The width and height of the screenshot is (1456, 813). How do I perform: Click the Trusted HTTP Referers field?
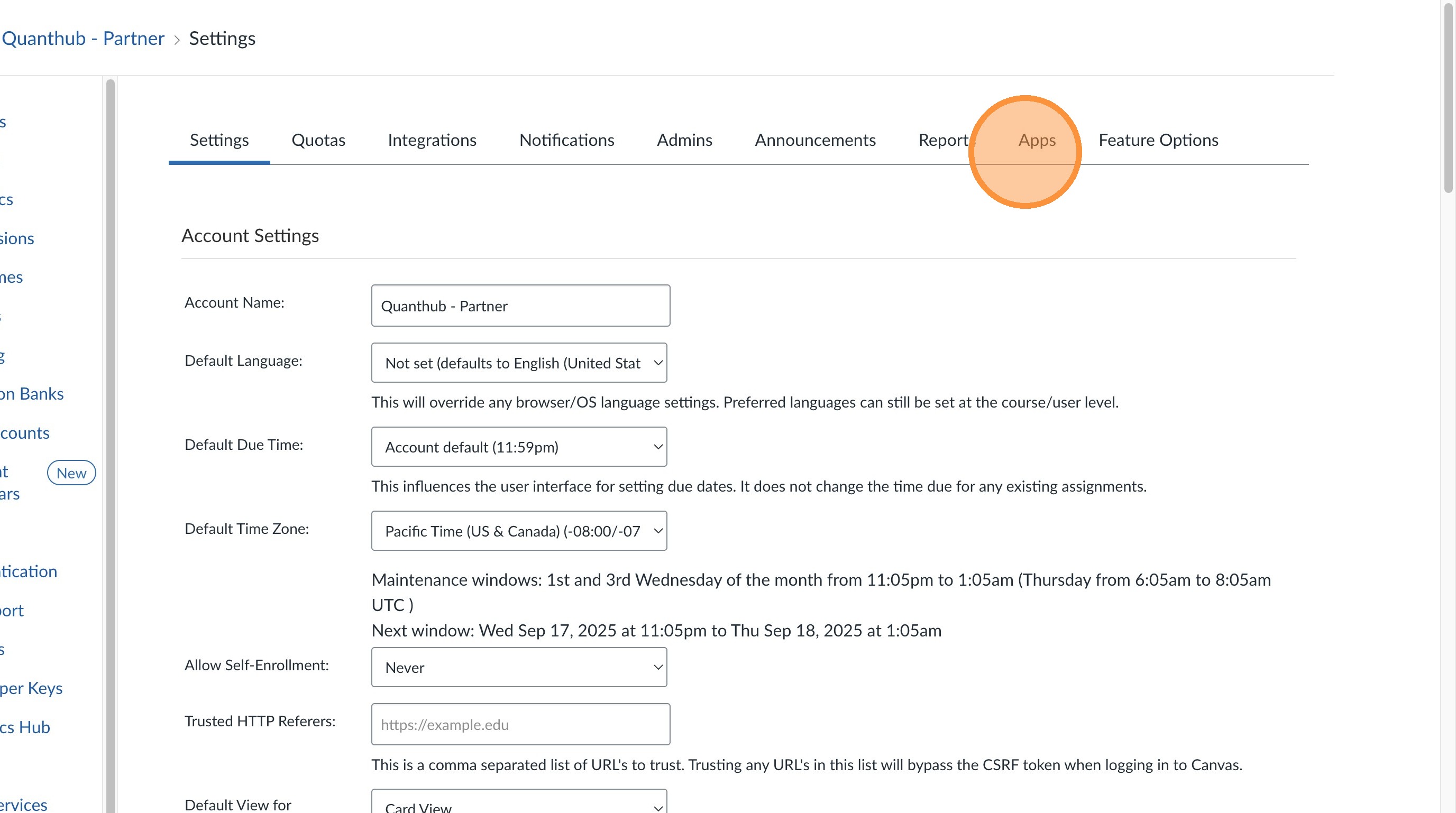tap(520, 724)
